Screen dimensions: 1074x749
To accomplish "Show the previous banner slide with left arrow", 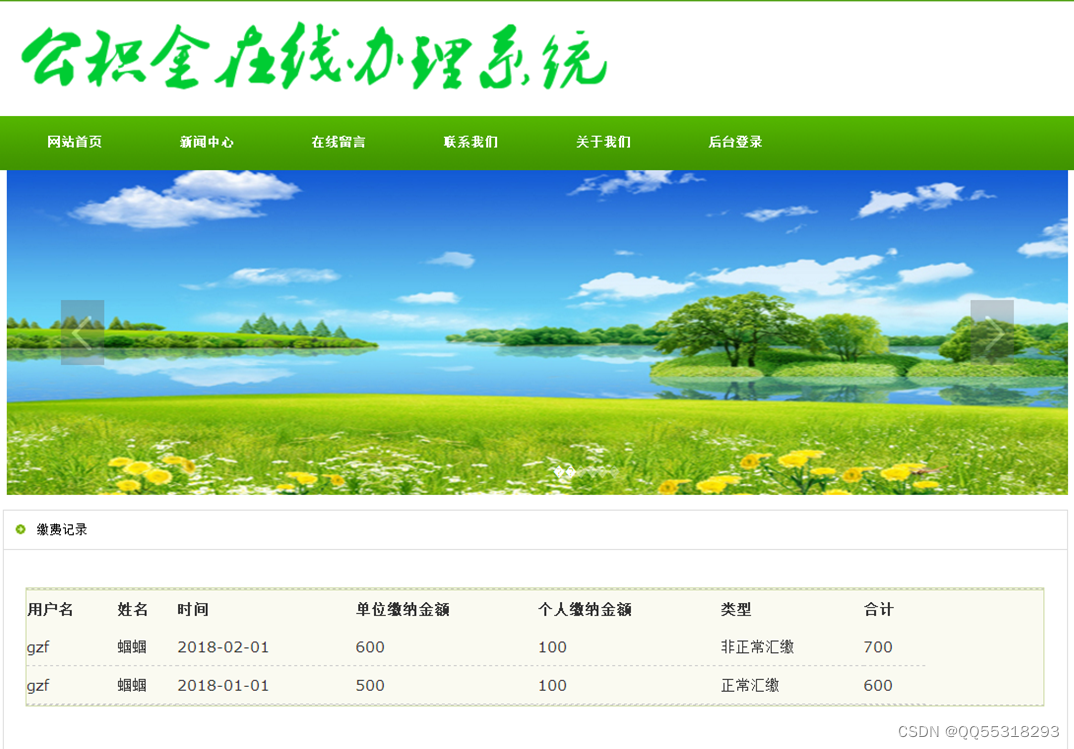I will click(x=82, y=332).
